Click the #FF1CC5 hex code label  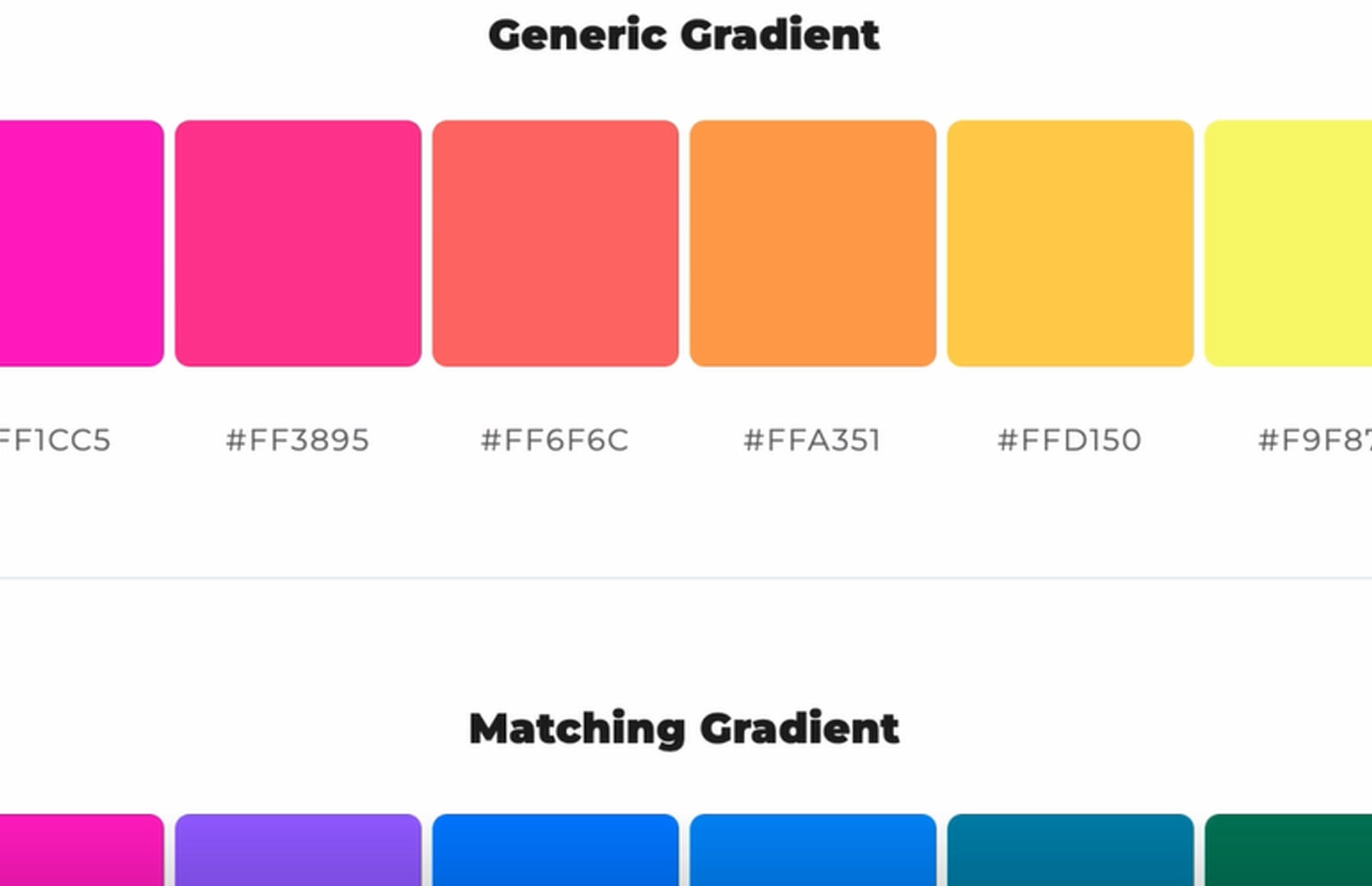point(56,440)
